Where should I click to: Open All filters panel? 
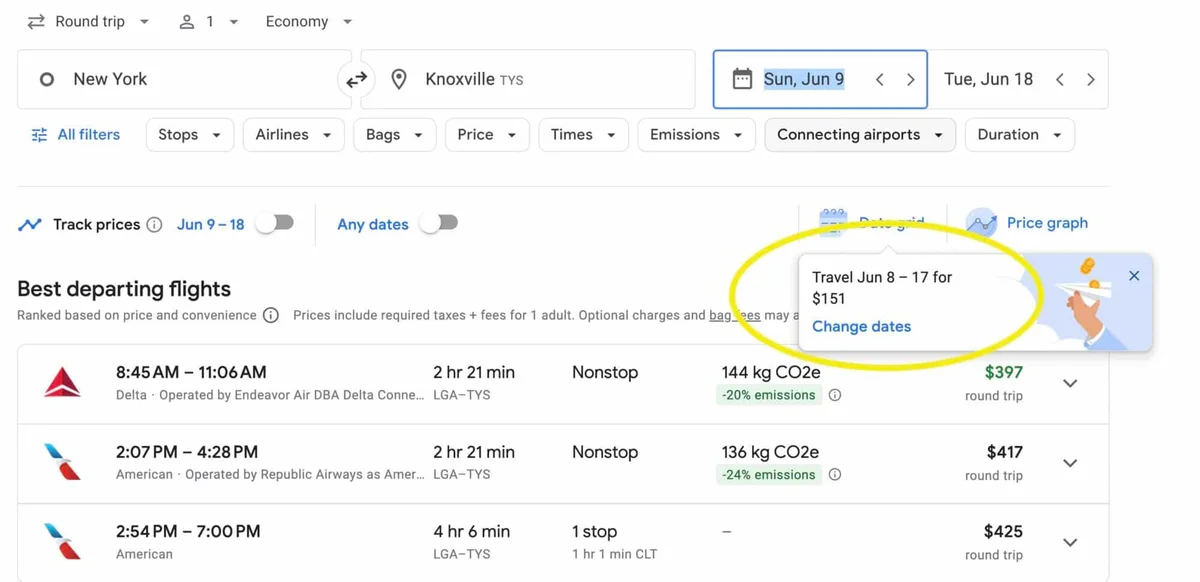[x=76, y=135]
